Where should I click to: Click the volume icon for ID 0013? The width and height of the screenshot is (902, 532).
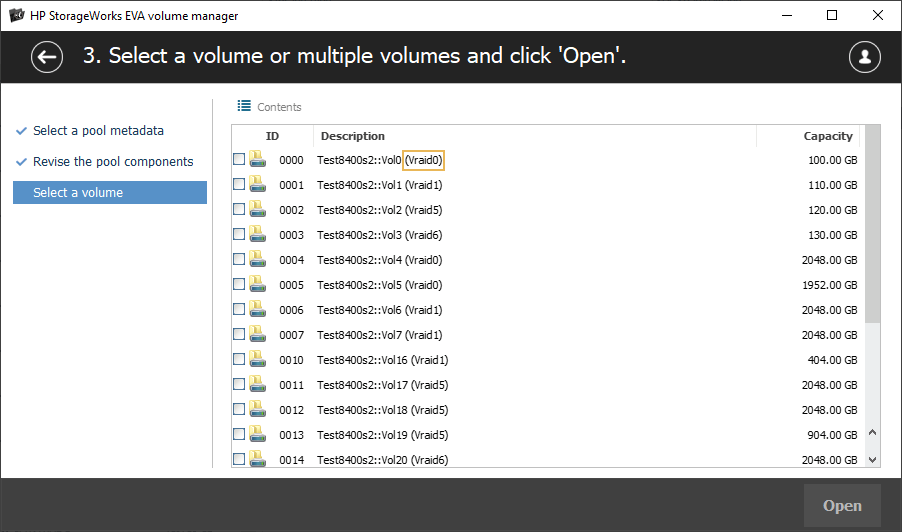pos(257,434)
